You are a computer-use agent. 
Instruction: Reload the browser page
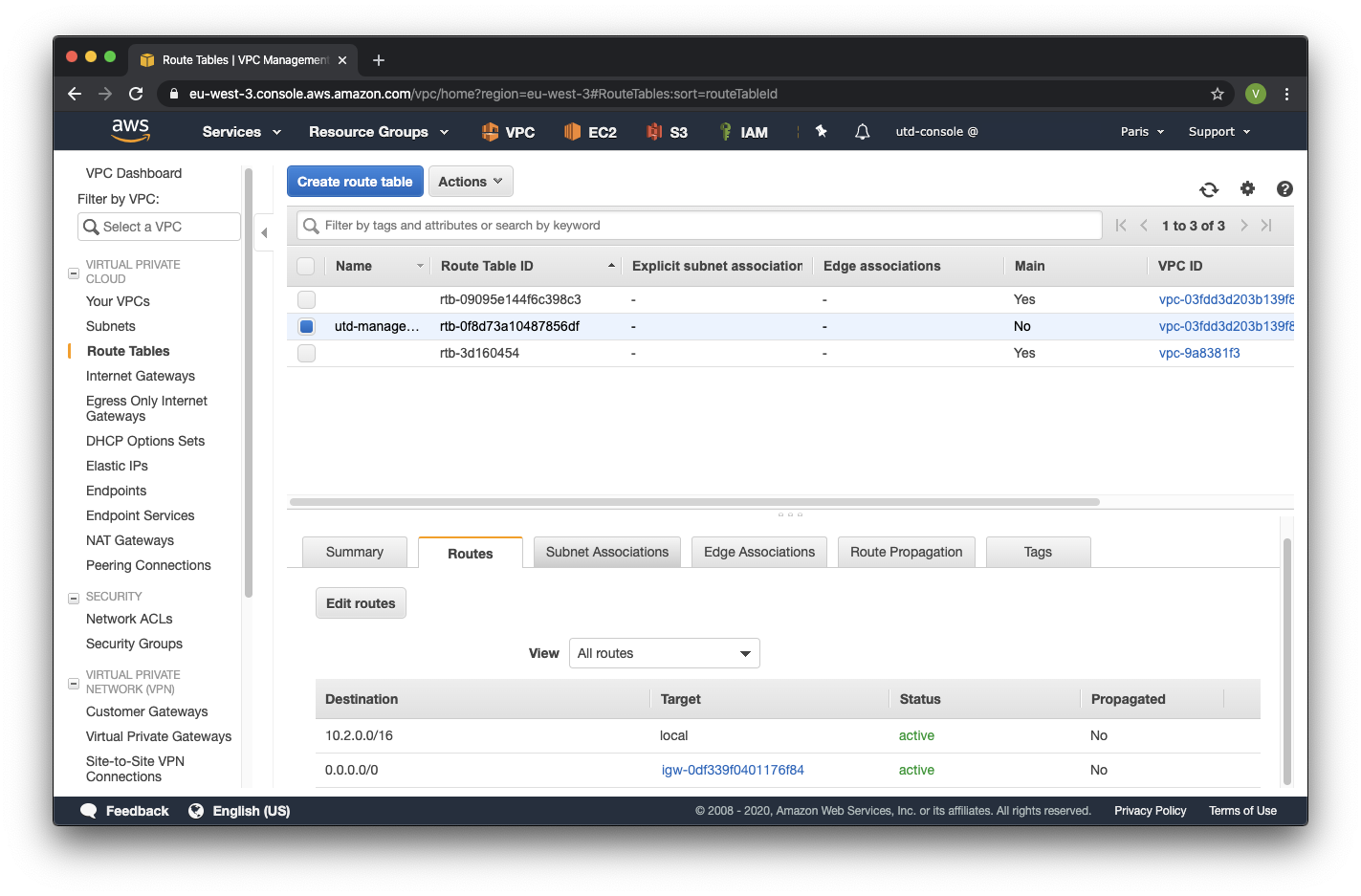[x=136, y=94]
